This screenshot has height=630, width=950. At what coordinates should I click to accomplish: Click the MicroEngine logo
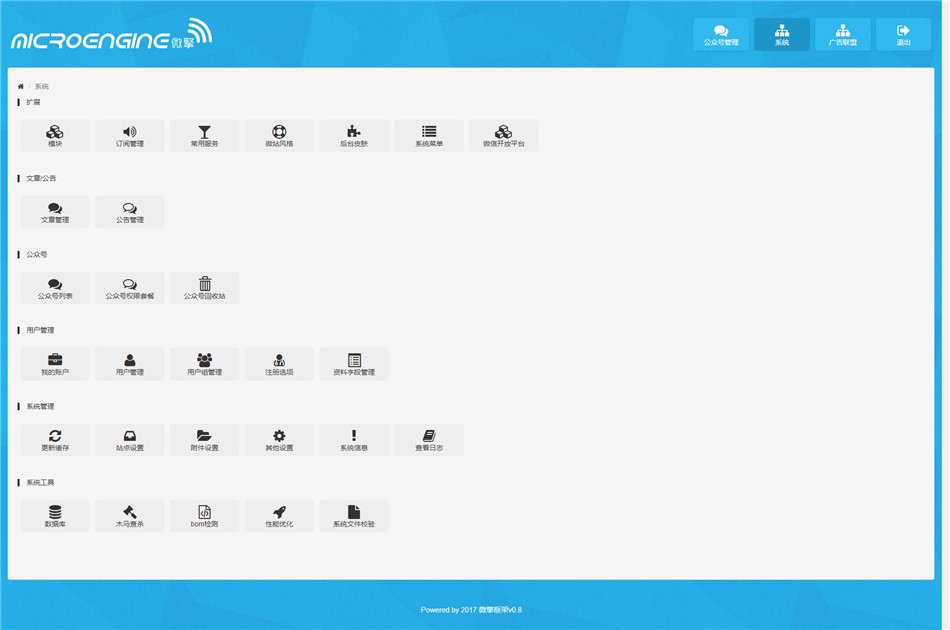(x=110, y=36)
